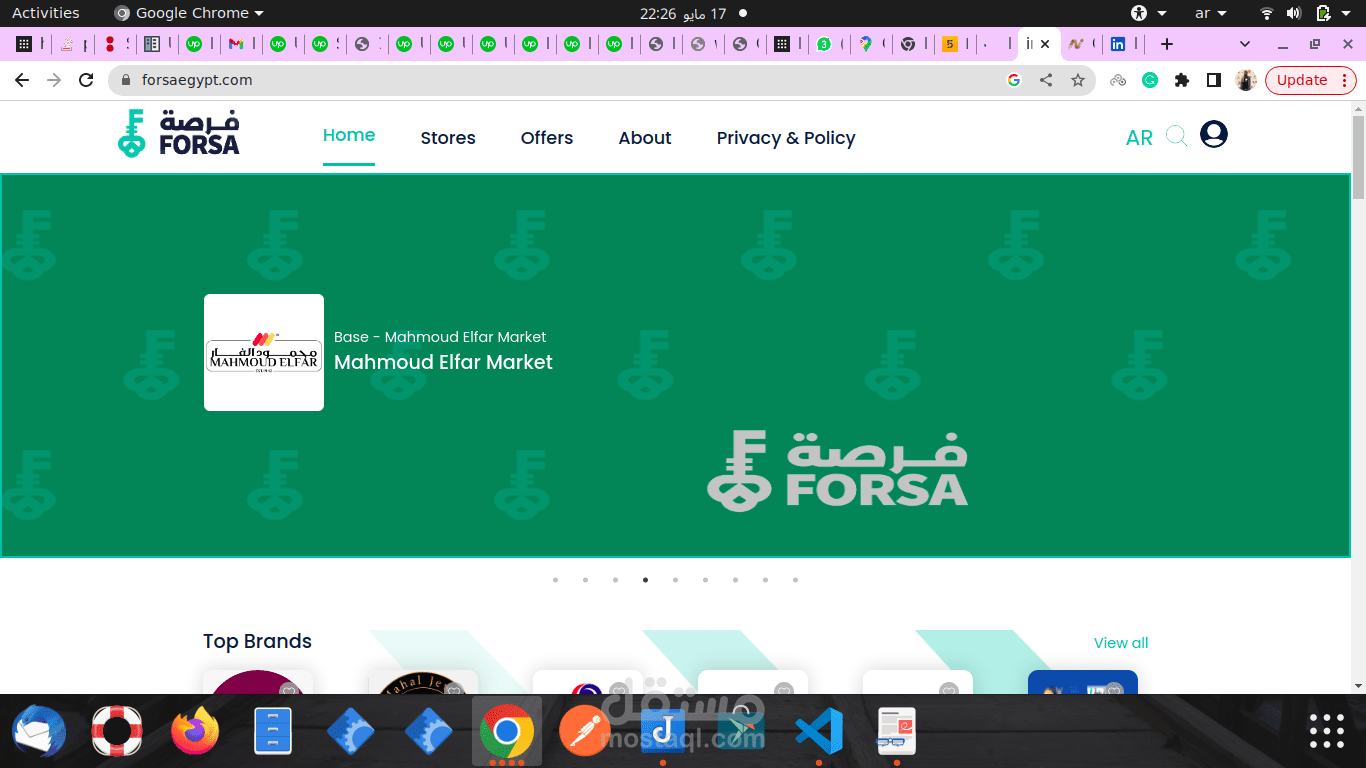Click the Forsa logo in the header
The image size is (1366, 768).
click(x=179, y=133)
